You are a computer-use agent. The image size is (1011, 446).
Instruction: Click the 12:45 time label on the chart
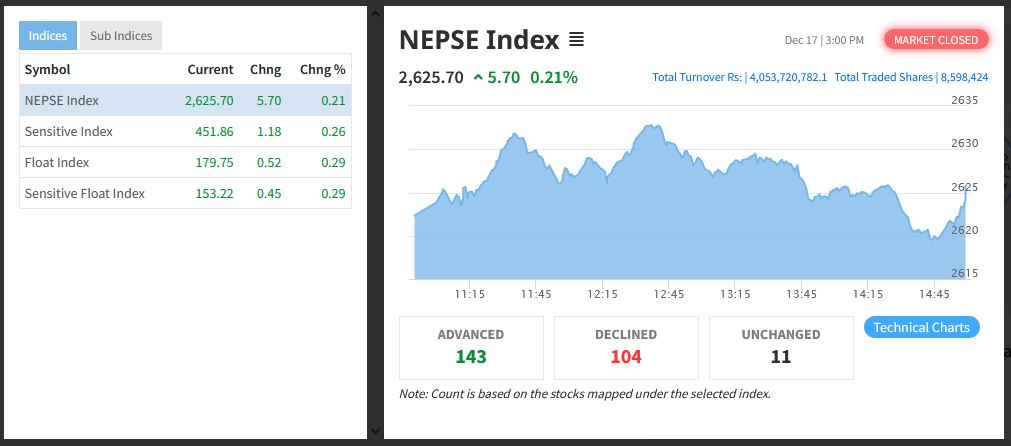point(669,294)
